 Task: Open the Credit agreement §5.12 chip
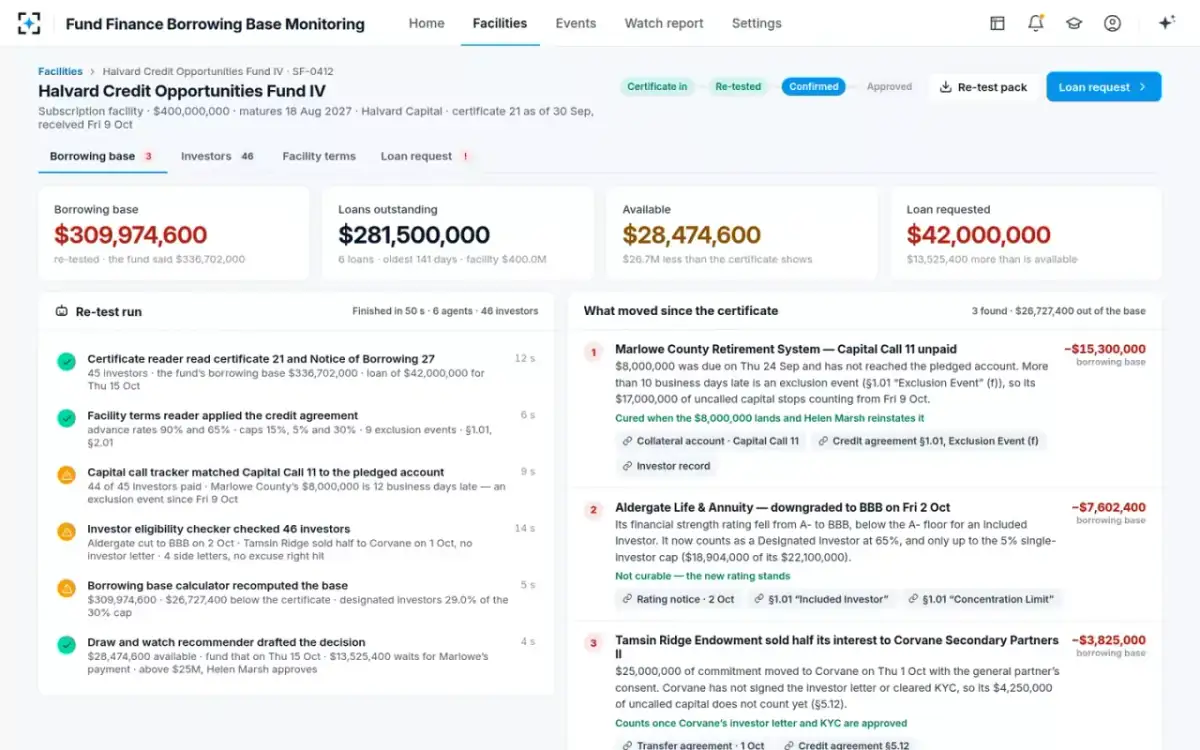846,746
